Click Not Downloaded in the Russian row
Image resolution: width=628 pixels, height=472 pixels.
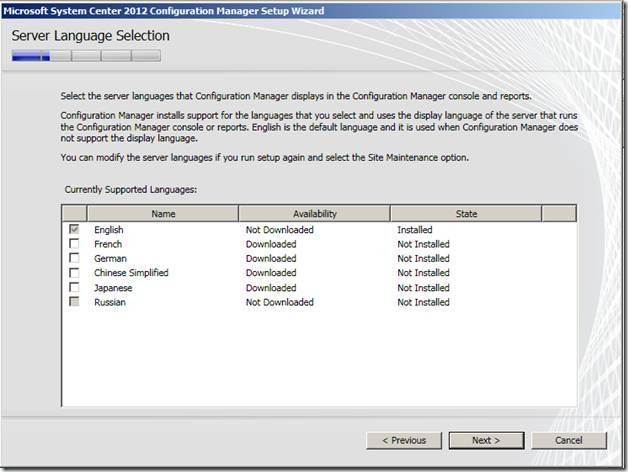[x=279, y=302]
